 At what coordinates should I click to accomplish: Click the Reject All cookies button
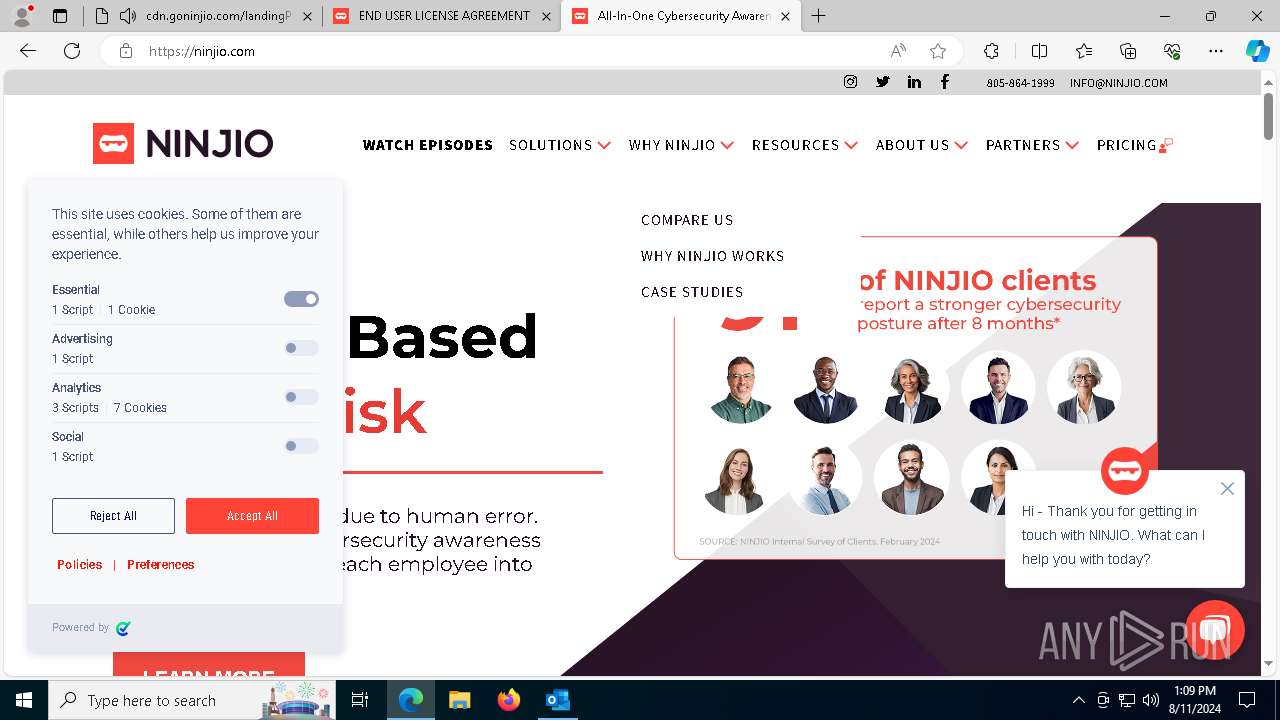[113, 516]
